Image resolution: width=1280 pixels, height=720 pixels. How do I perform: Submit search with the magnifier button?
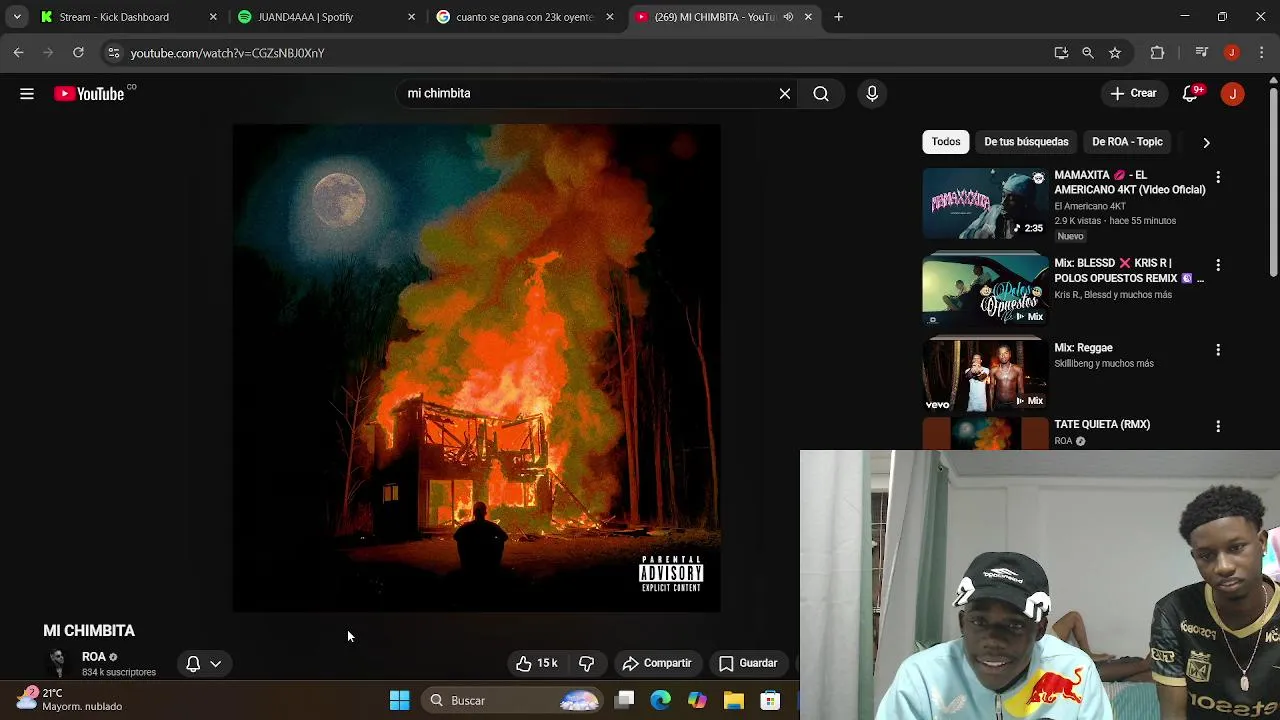(x=821, y=94)
